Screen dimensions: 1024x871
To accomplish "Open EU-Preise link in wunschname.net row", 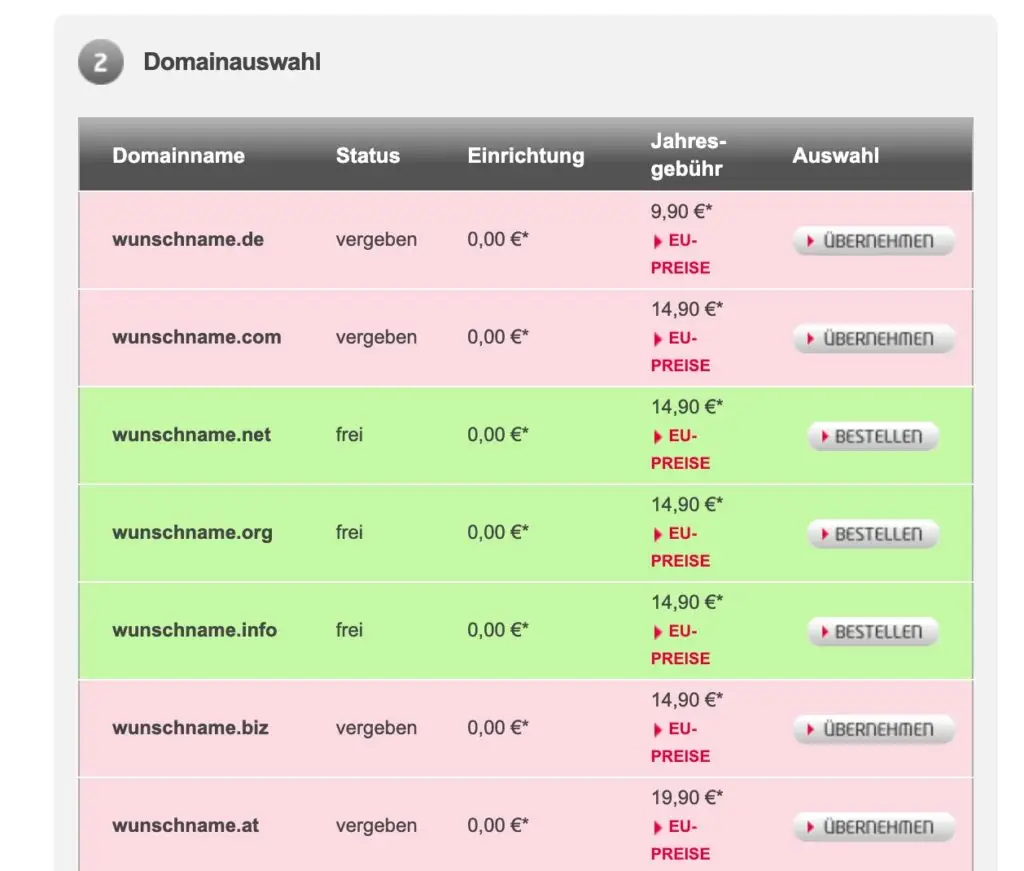I will [680, 449].
